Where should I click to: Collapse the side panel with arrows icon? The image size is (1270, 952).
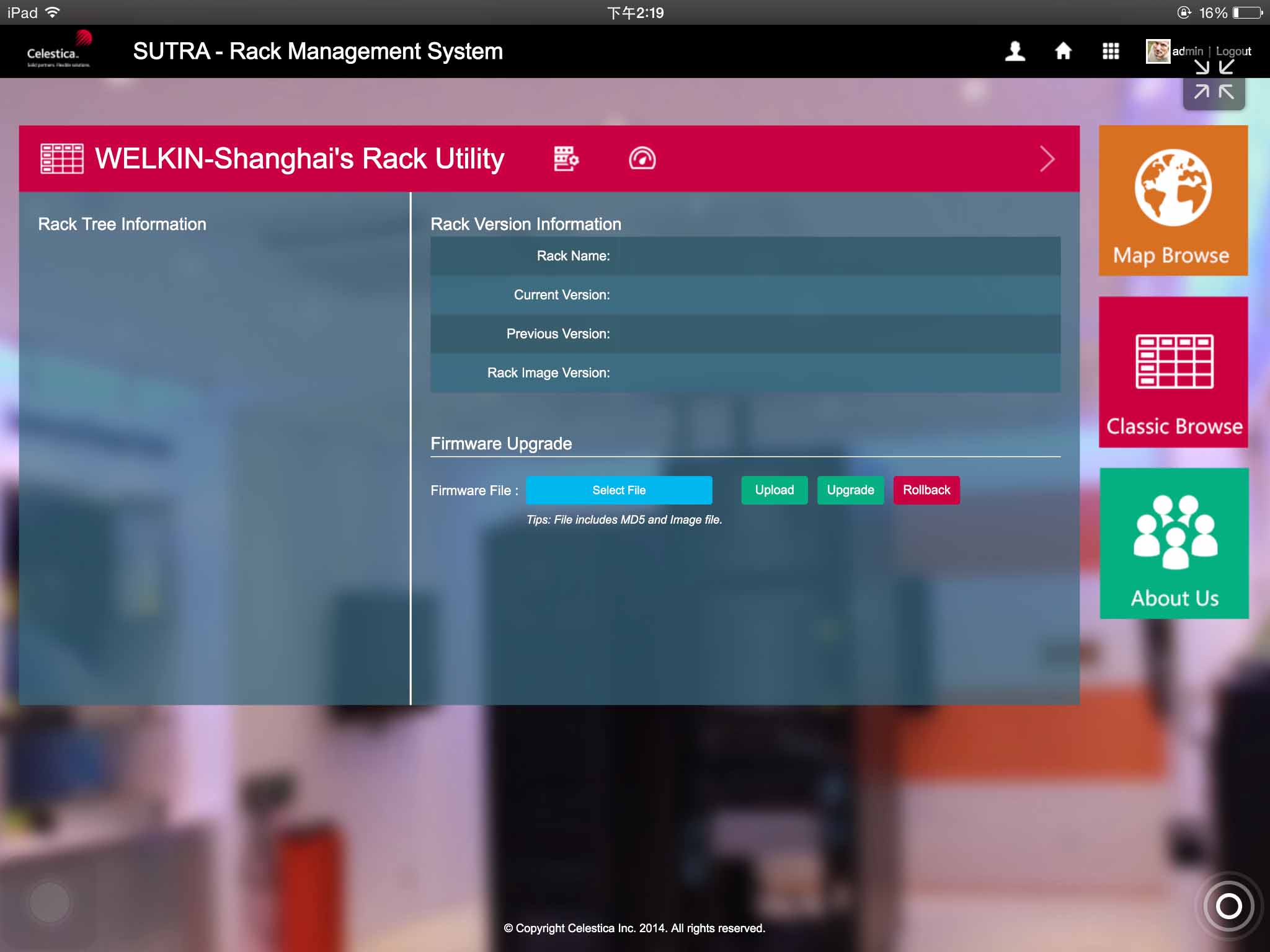coord(1214,81)
